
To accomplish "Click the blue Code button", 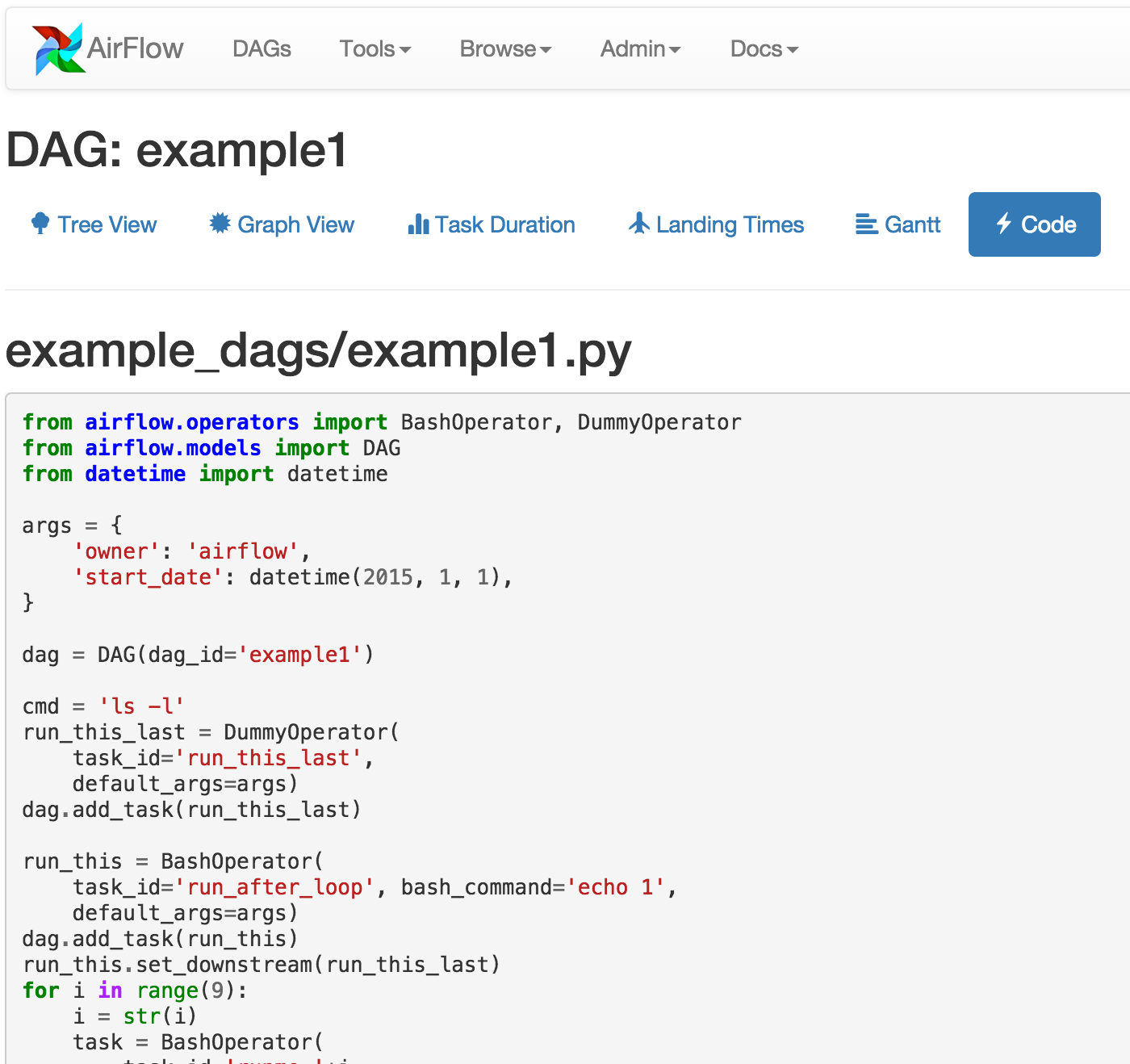I will [x=1034, y=224].
